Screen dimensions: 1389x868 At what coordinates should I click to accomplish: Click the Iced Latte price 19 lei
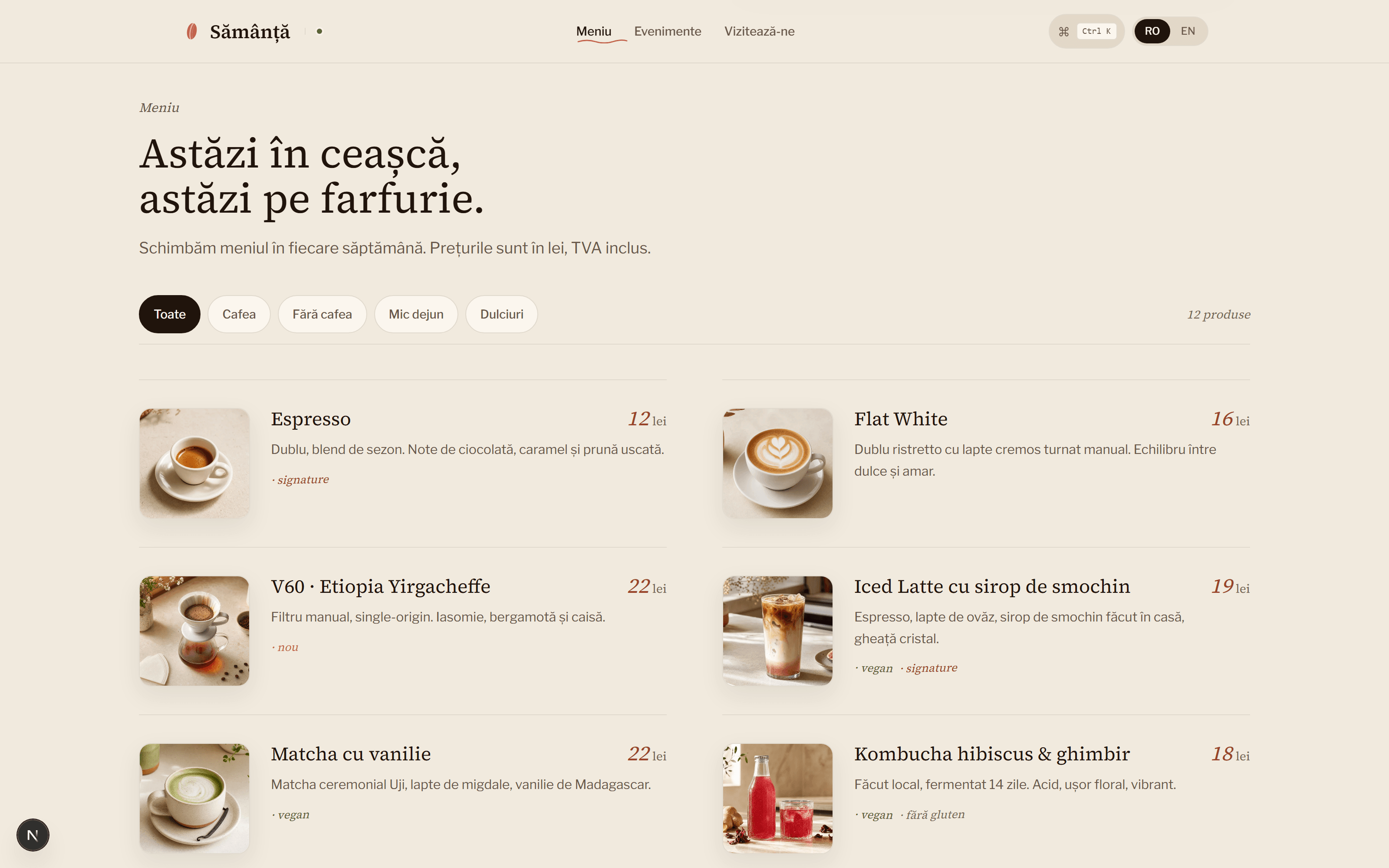1230,587
